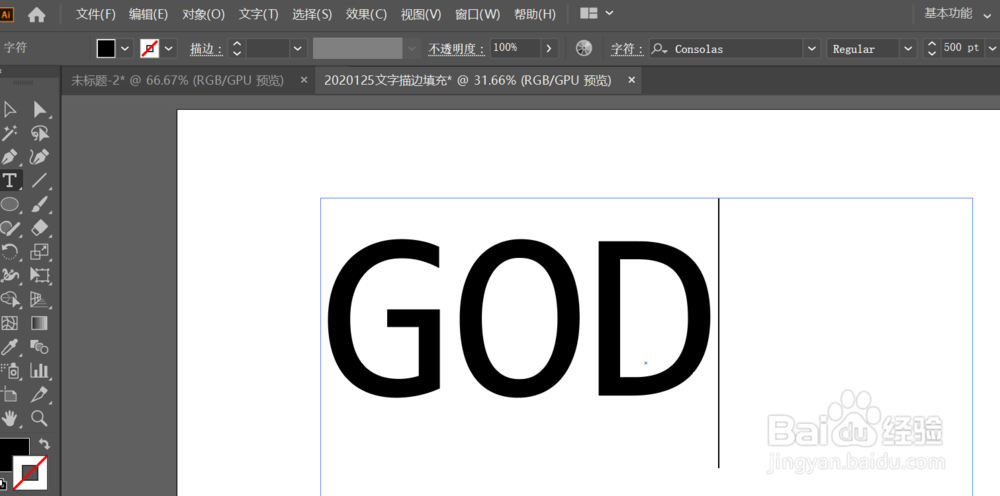The height and width of the screenshot is (496, 1000).
Task: Open the 文件(F) menu
Action: (96, 14)
